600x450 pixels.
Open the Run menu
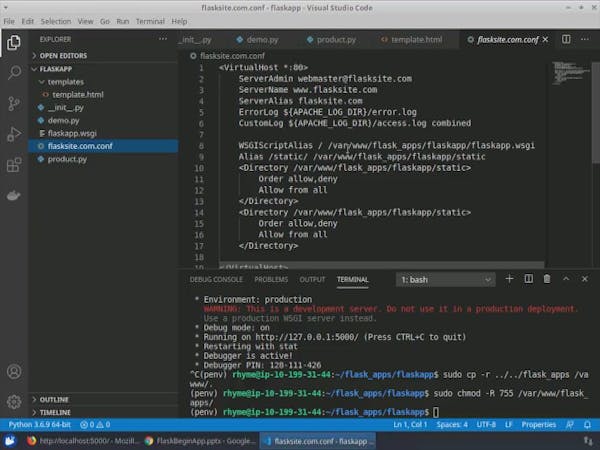[x=123, y=21]
